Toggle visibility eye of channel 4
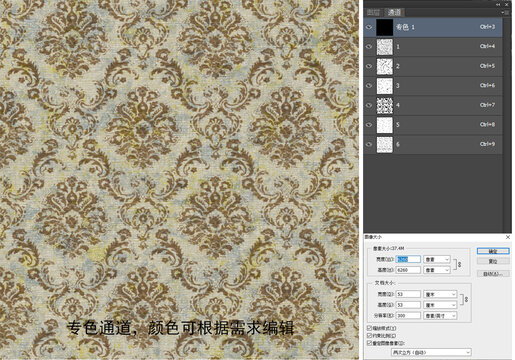Screen dimensions: 515x360 point(369,105)
